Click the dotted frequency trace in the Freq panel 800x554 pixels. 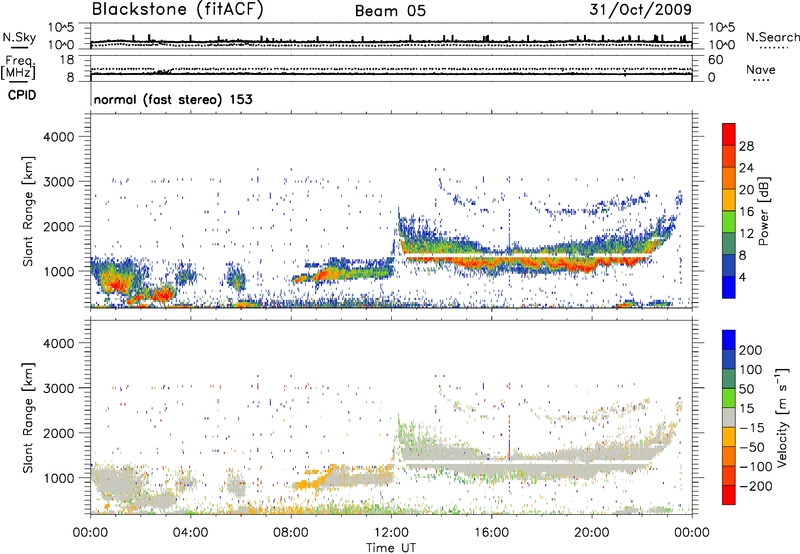coord(391,69)
